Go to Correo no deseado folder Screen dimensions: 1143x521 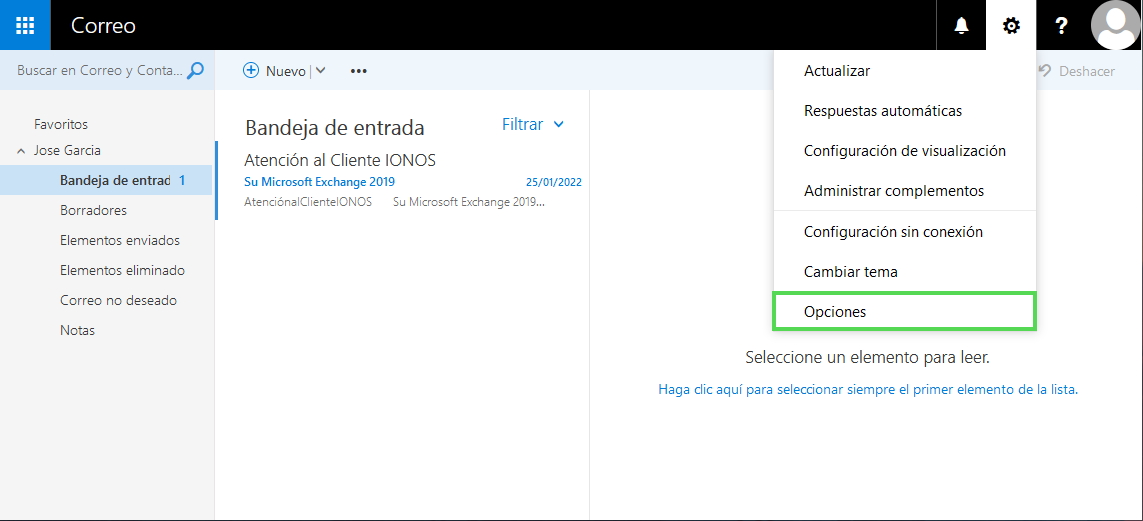point(118,301)
